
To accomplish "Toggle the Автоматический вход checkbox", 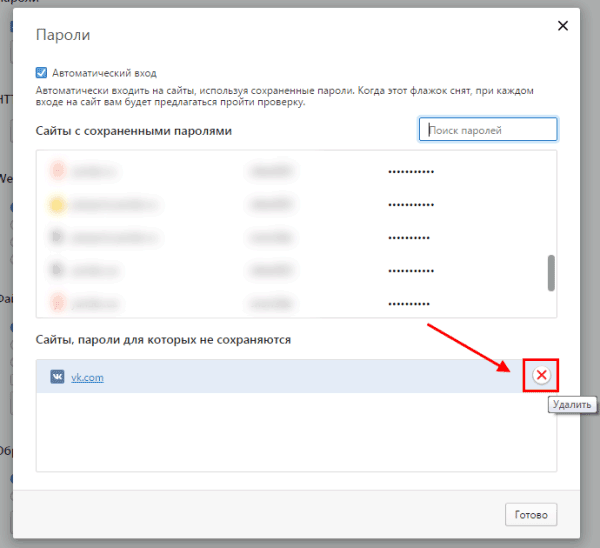I will coord(41,73).
